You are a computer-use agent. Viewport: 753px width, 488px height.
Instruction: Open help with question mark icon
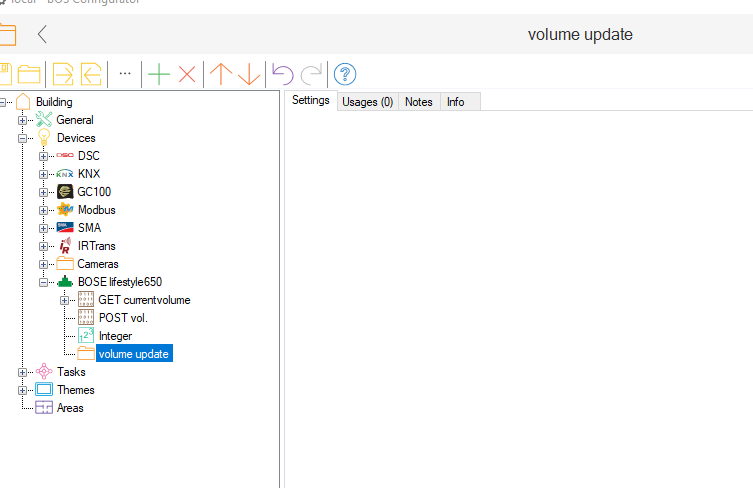(345, 74)
